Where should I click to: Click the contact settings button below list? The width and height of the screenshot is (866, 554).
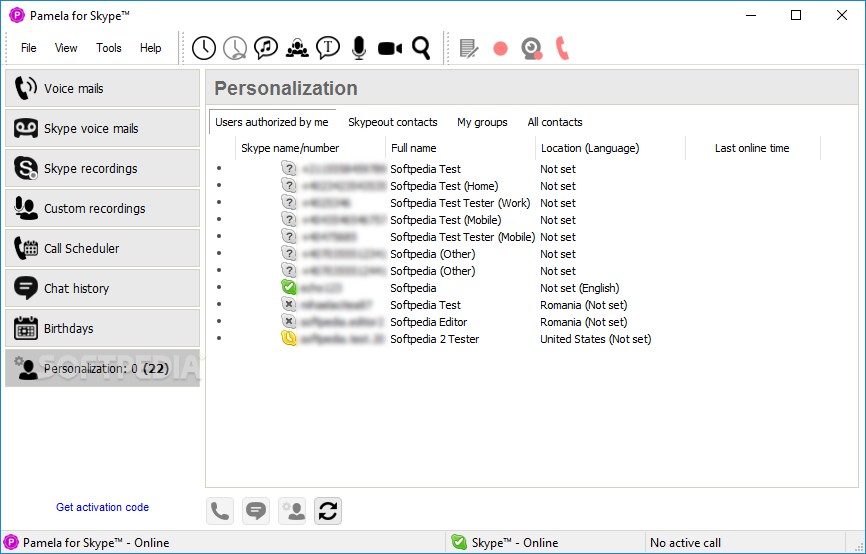(x=292, y=511)
